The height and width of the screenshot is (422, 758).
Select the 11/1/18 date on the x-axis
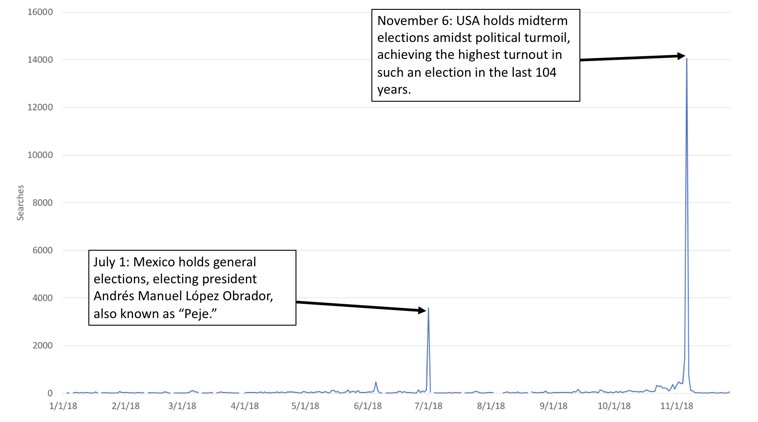(x=678, y=406)
